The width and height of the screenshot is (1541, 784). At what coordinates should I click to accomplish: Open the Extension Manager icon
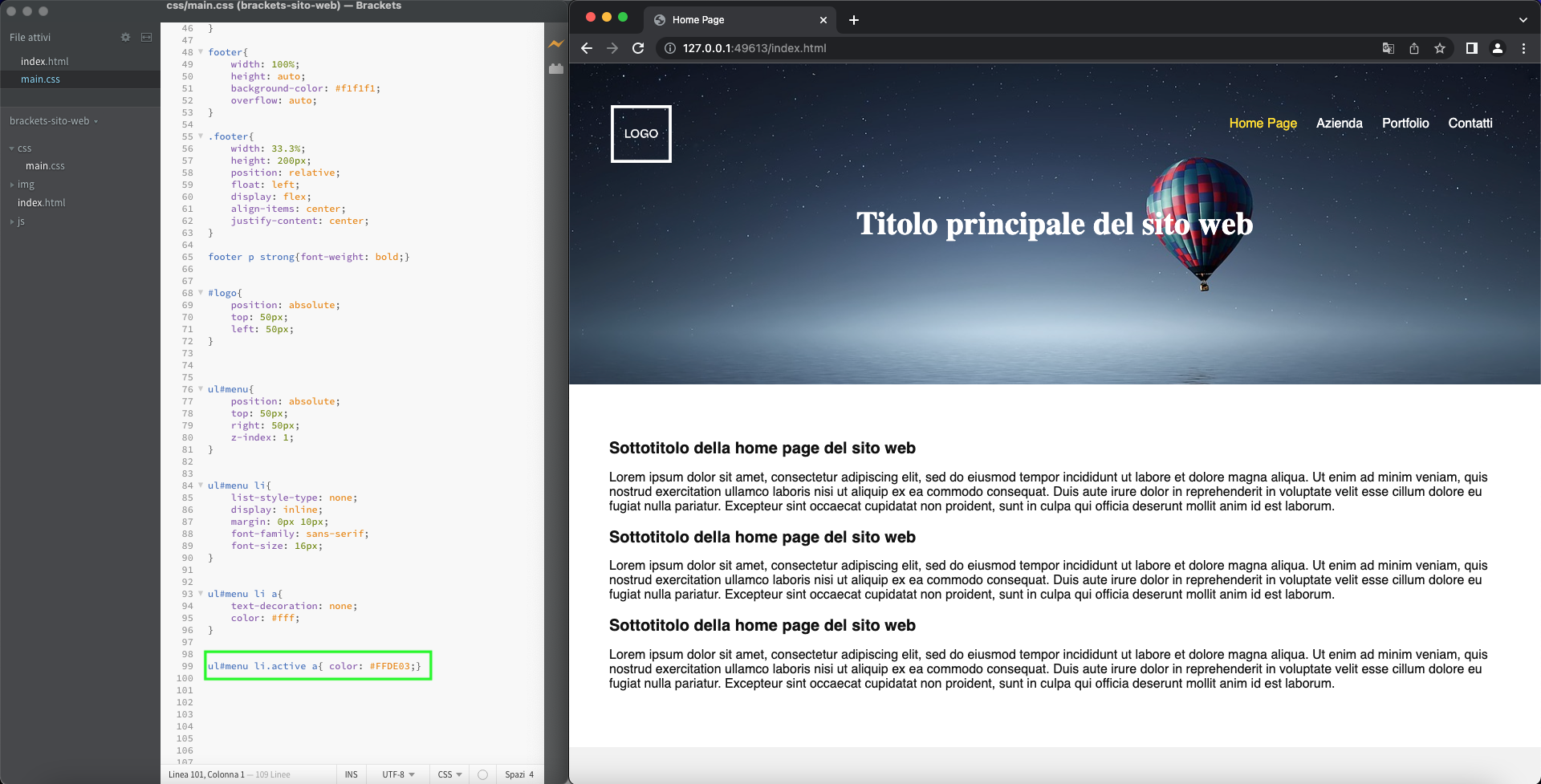click(x=555, y=69)
